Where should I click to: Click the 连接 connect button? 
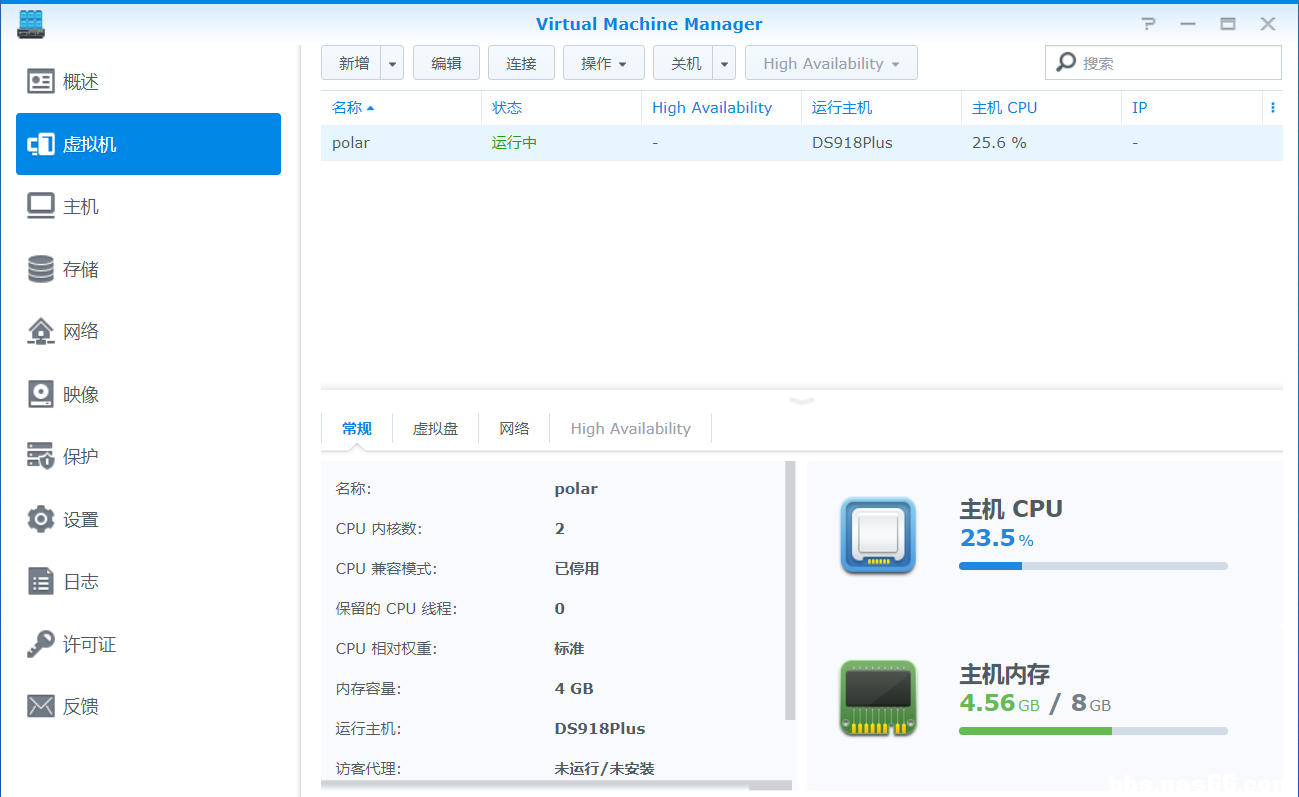click(x=521, y=64)
